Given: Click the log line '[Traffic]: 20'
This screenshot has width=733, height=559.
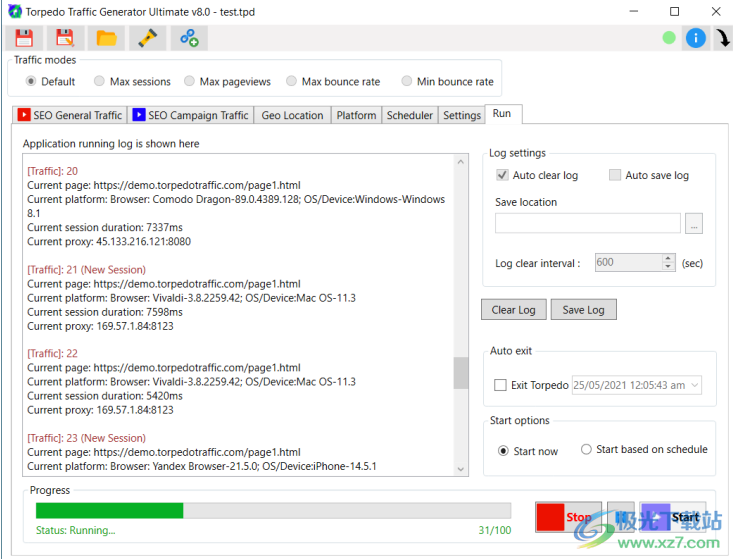Looking at the screenshot, I should coord(52,171).
